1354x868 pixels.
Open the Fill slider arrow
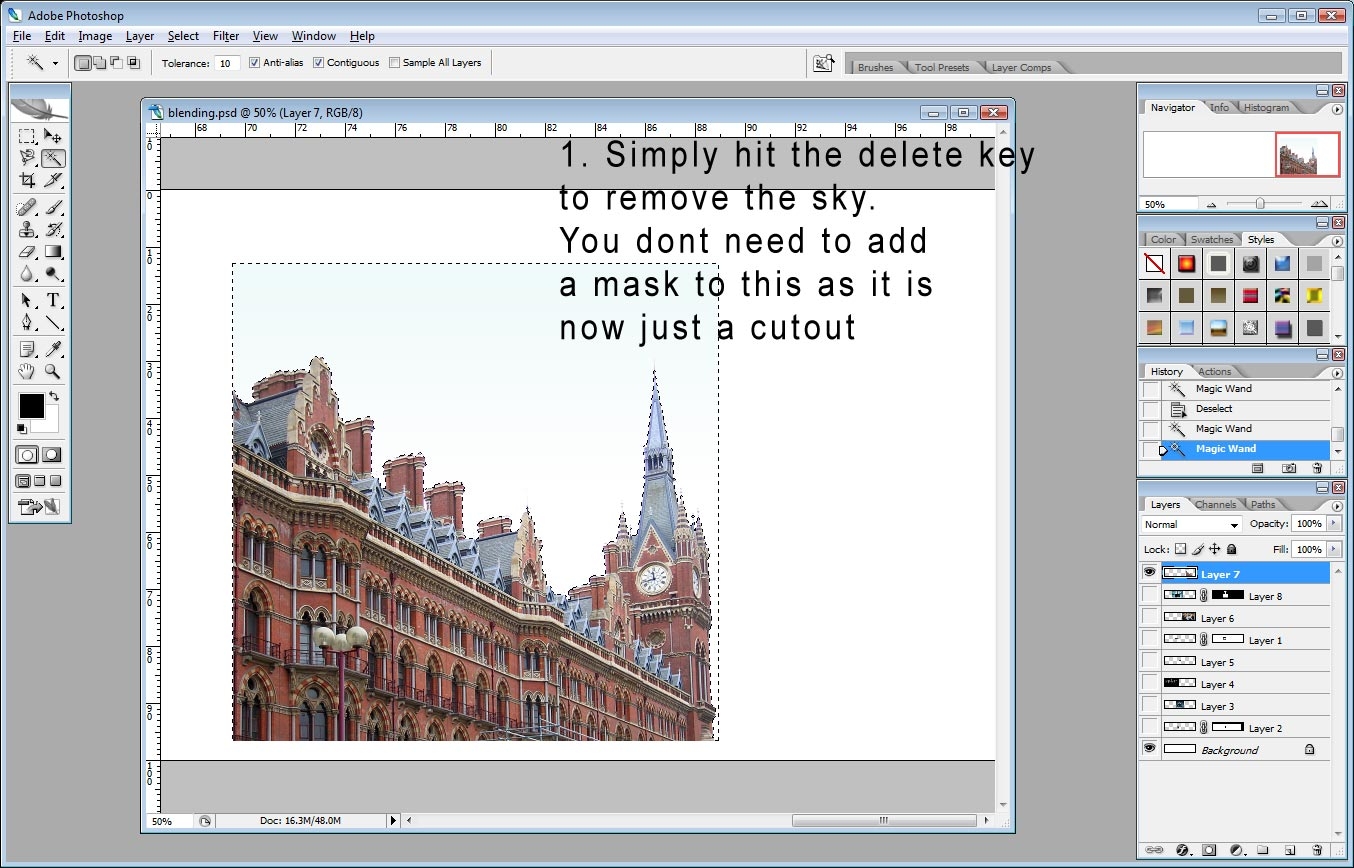tap(1333, 549)
